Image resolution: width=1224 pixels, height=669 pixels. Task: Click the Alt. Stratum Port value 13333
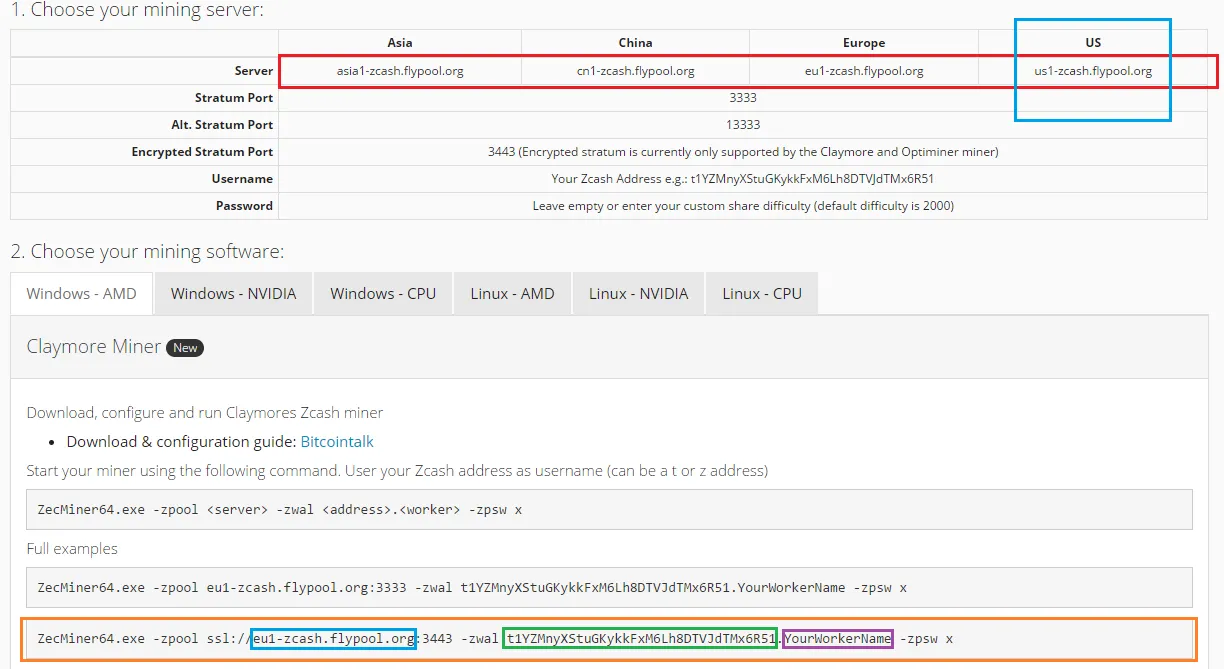pyautogui.click(x=743, y=125)
